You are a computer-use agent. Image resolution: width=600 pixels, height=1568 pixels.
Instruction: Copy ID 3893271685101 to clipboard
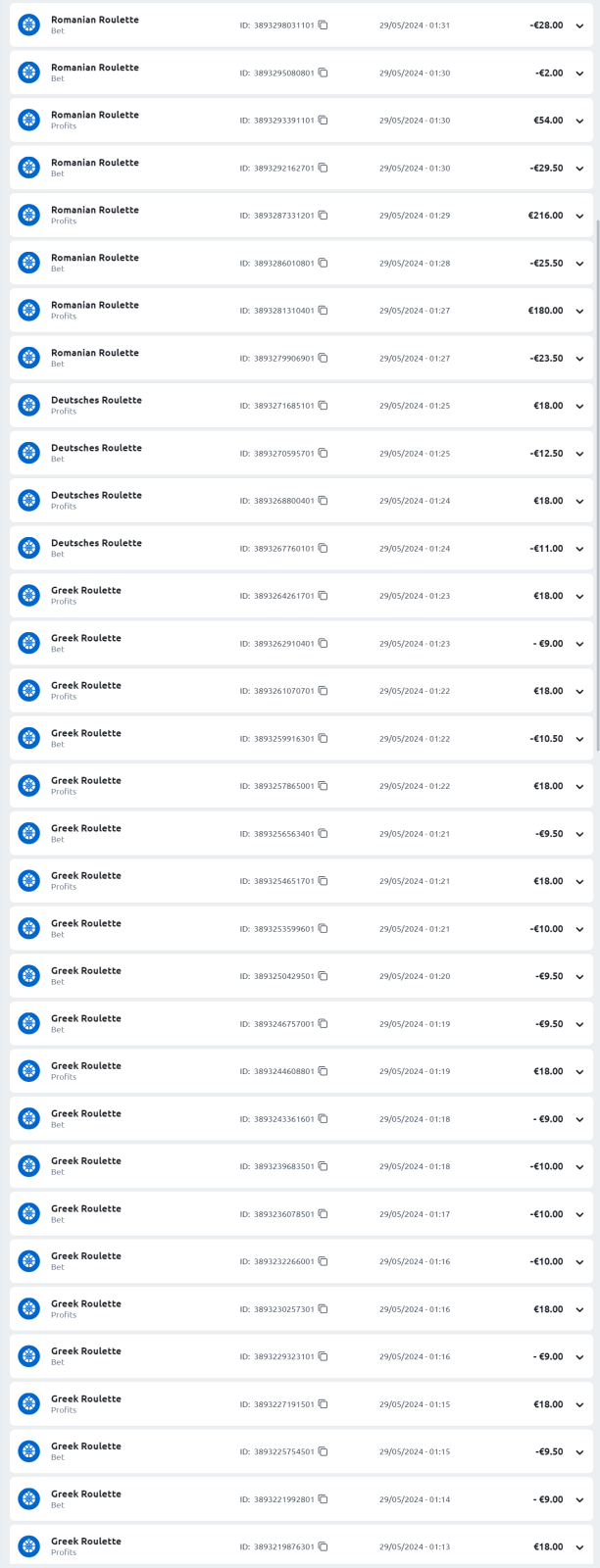(324, 406)
